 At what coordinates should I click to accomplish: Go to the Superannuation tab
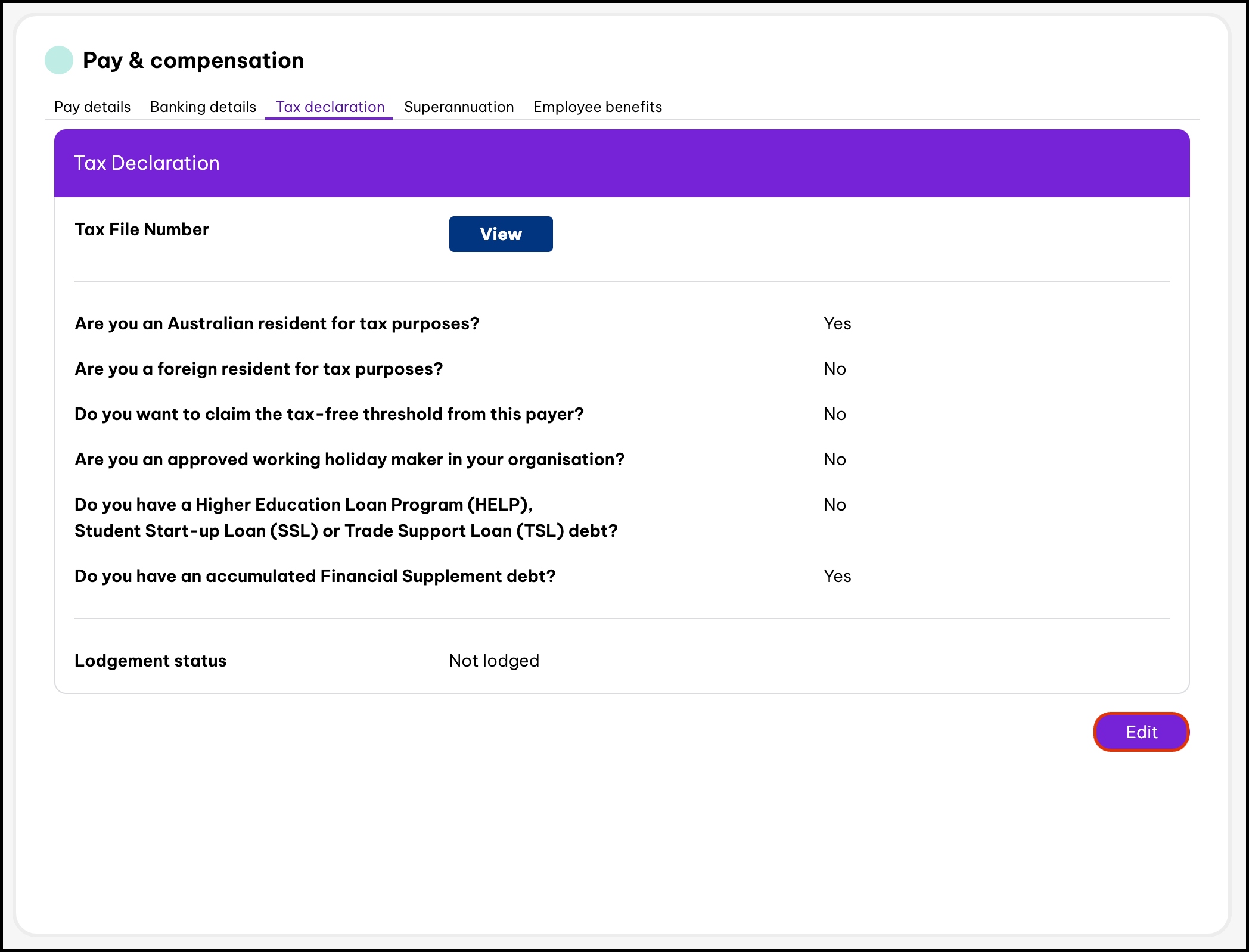point(459,107)
